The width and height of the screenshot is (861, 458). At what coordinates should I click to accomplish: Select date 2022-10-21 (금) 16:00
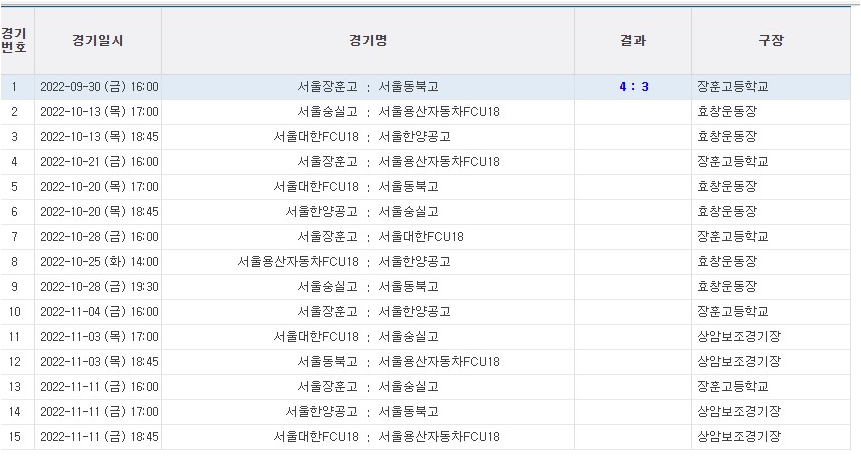coord(99,162)
